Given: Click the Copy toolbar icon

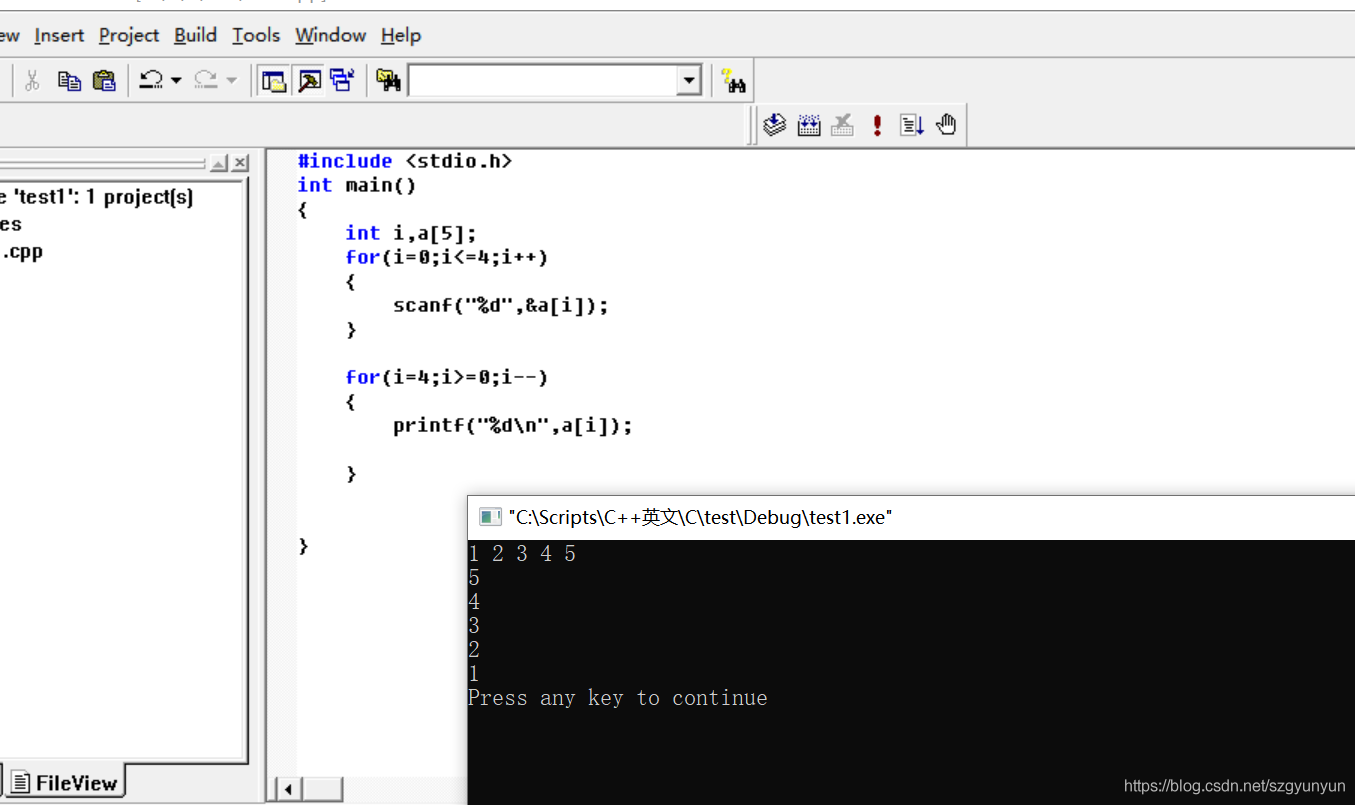Looking at the screenshot, I should [x=69, y=81].
